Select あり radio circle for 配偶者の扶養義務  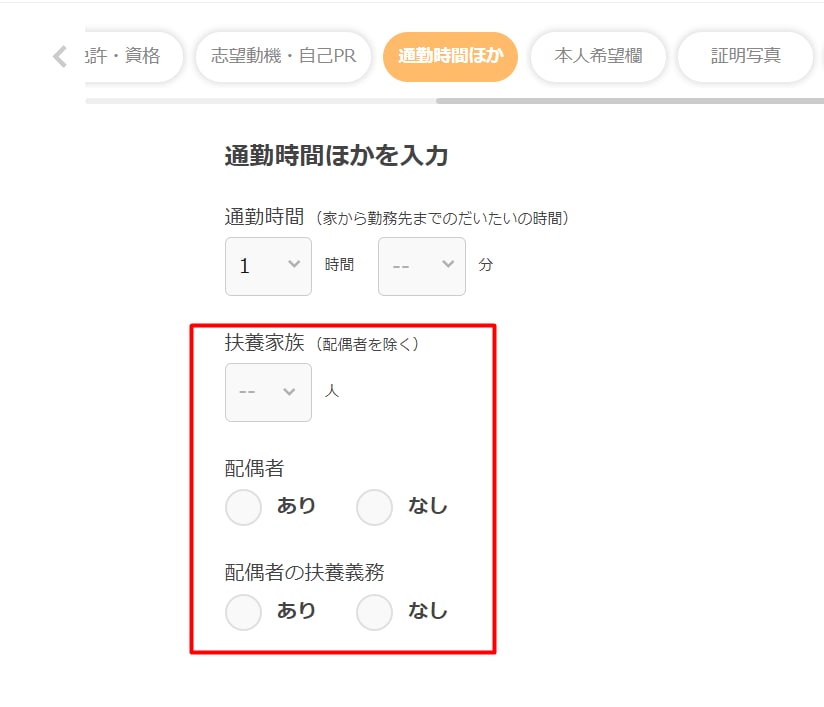(x=243, y=611)
